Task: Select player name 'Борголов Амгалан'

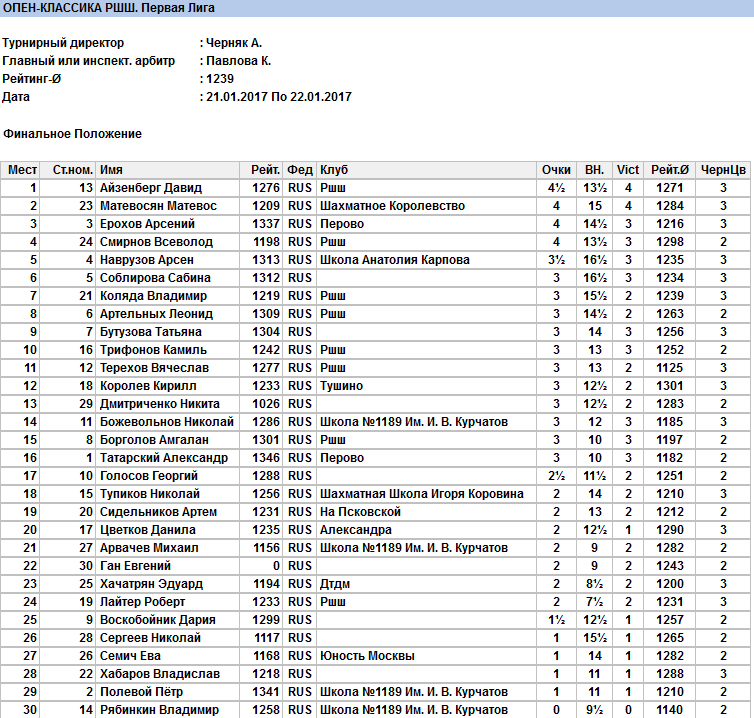Action: tap(154, 440)
